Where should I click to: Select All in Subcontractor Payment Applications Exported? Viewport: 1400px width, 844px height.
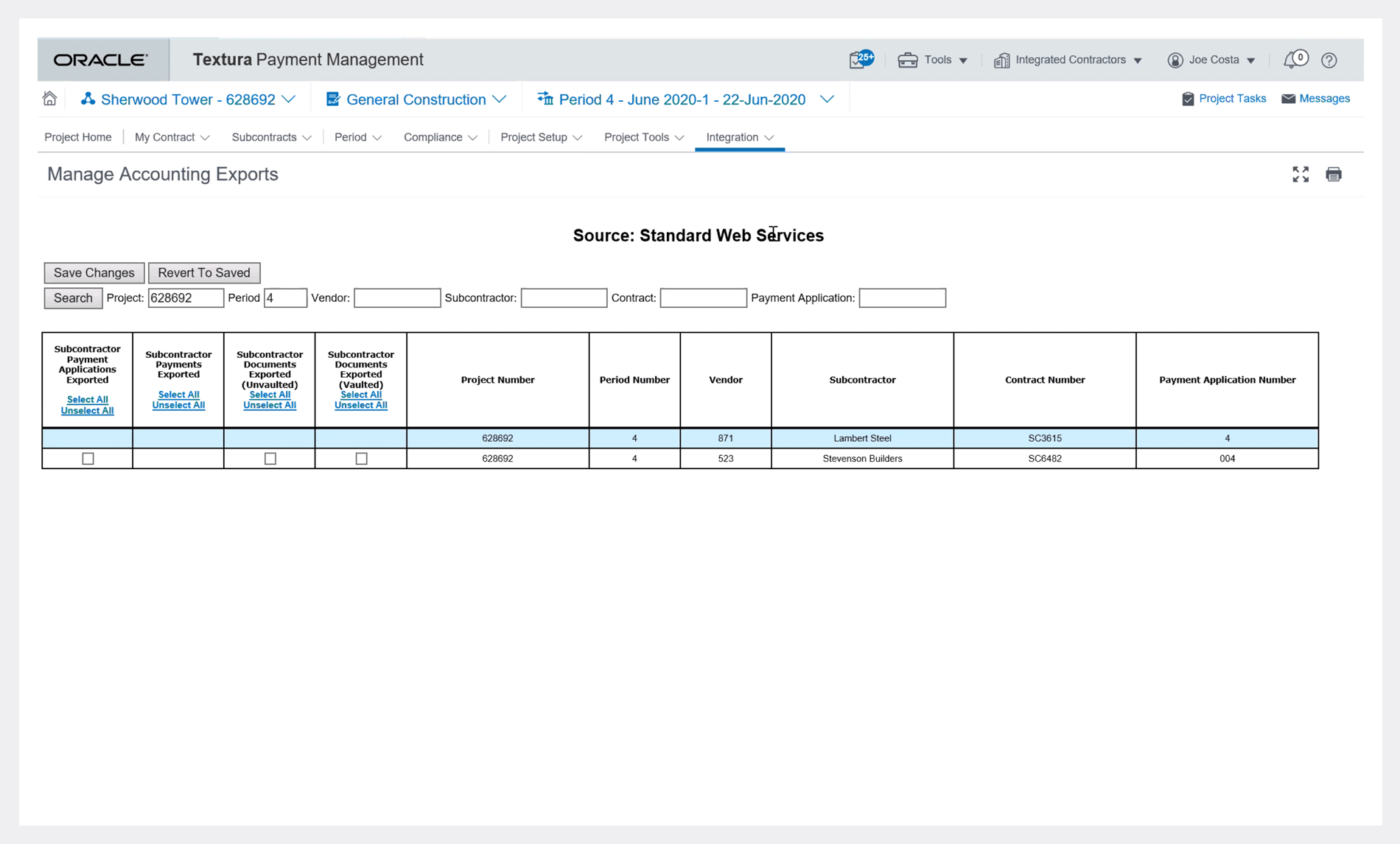click(87, 399)
